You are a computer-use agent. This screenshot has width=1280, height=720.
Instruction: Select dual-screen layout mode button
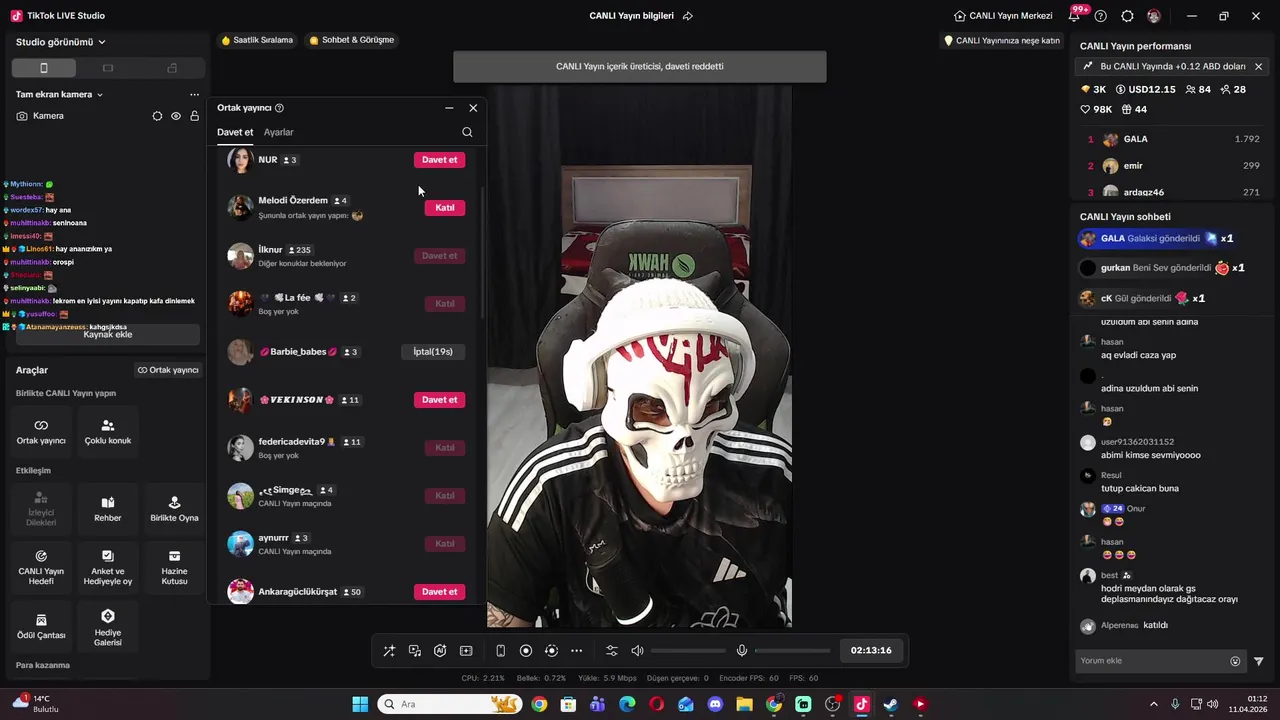pos(172,68)
